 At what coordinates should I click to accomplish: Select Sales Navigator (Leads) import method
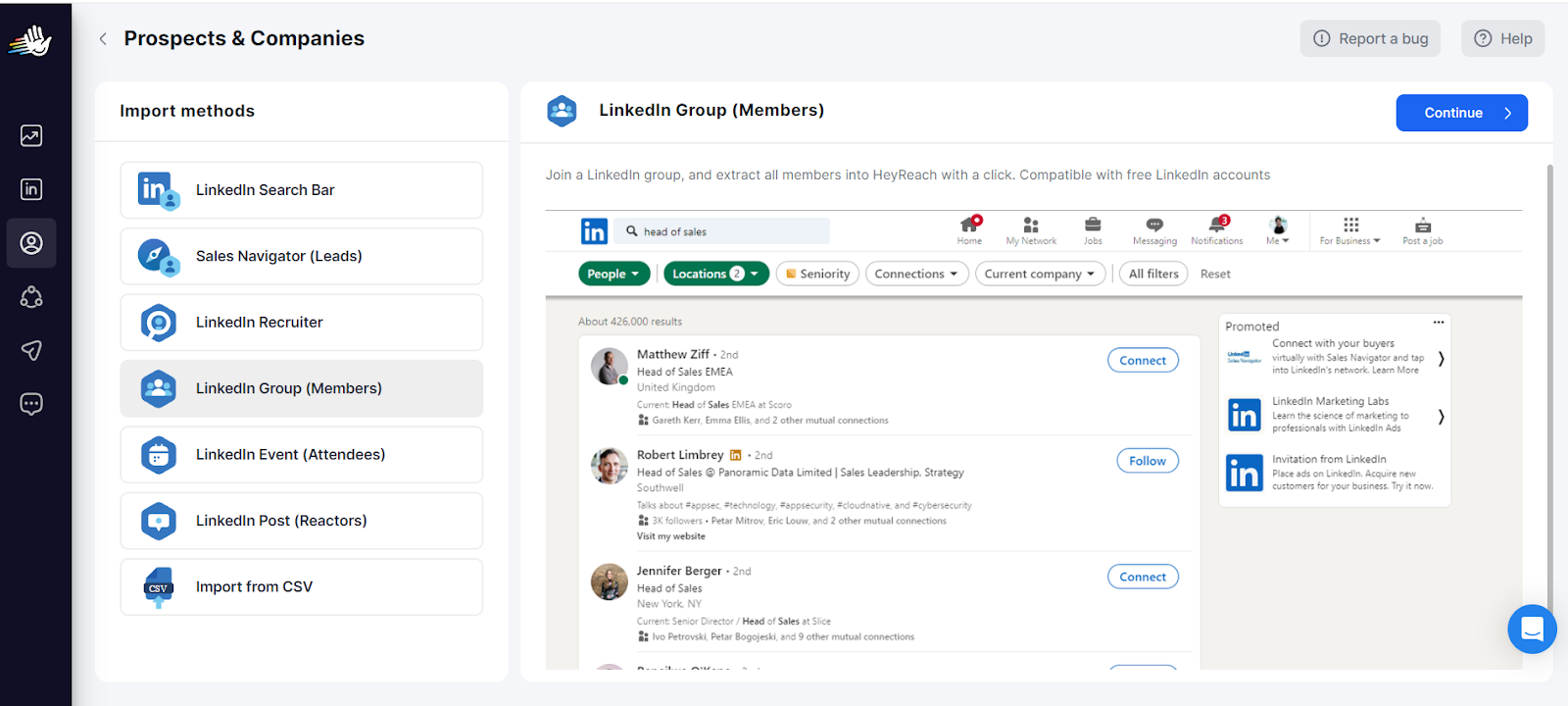pos(302,257)
